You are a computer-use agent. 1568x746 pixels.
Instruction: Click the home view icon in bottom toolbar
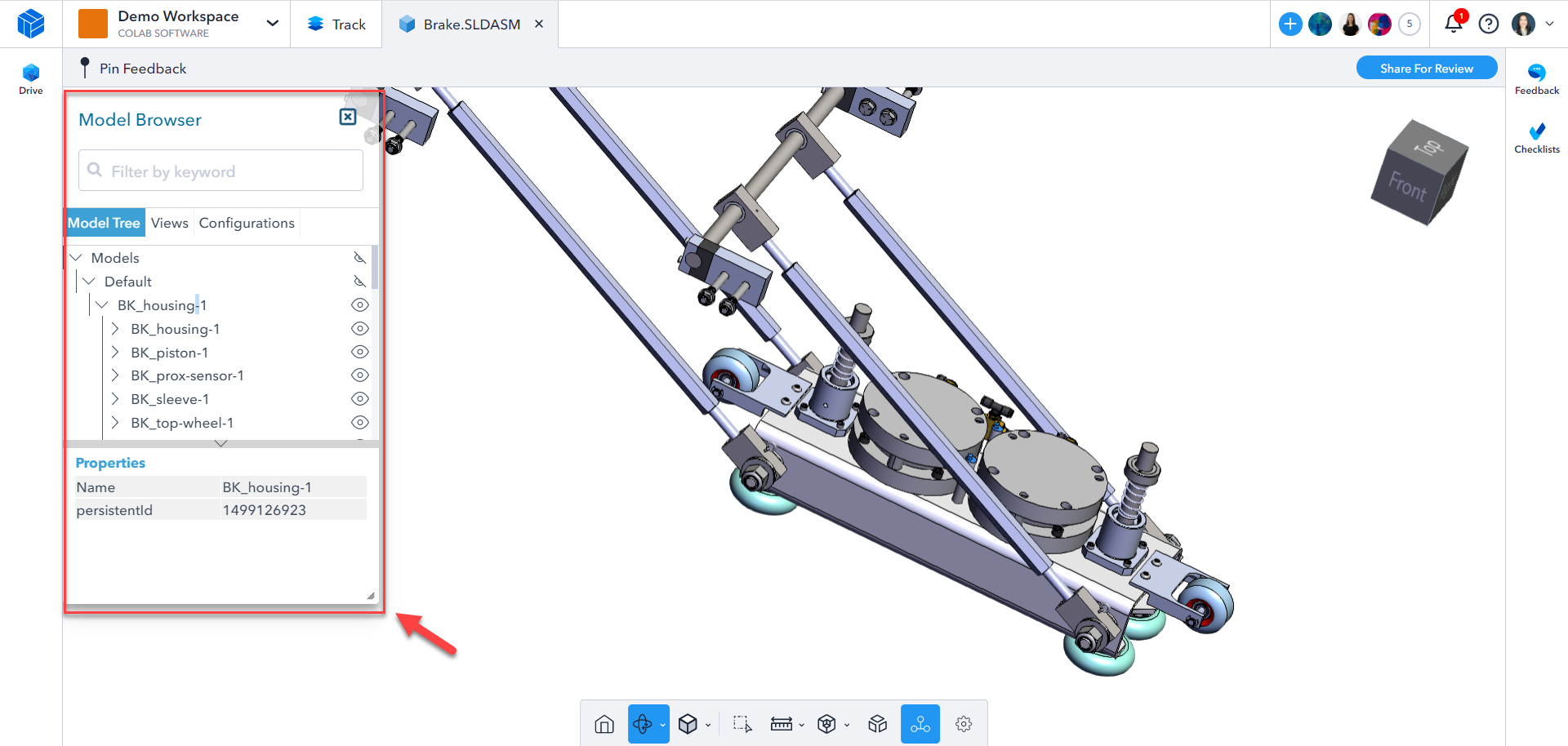(x=604, y=724)
